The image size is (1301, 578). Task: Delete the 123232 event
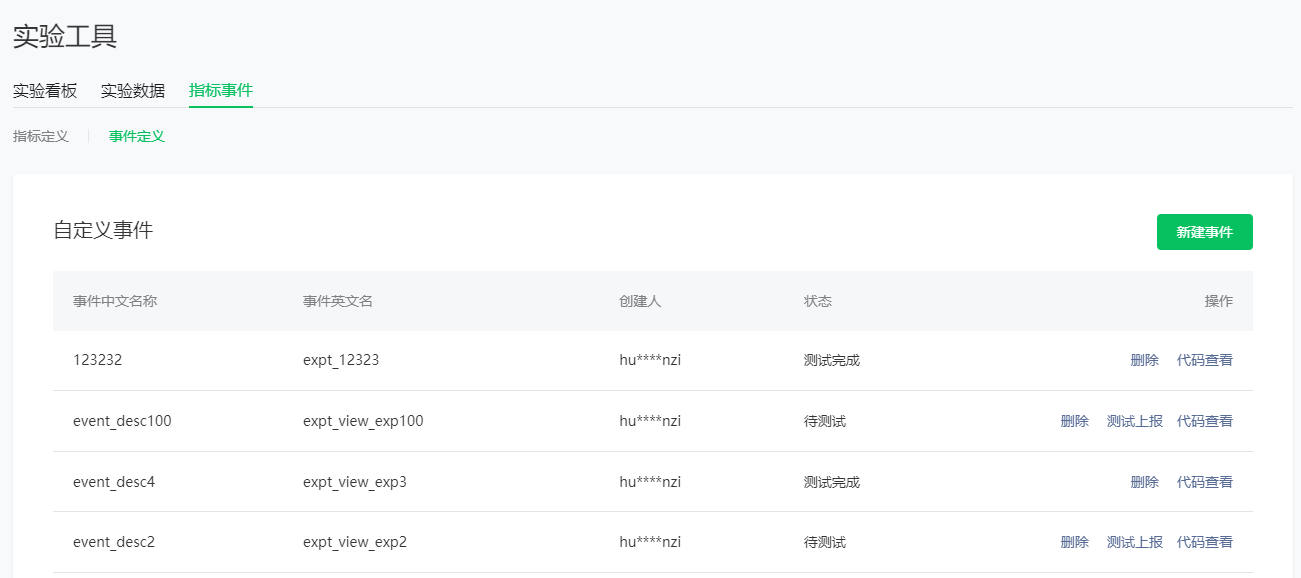pyautogui.click(x=1144, y=360)
